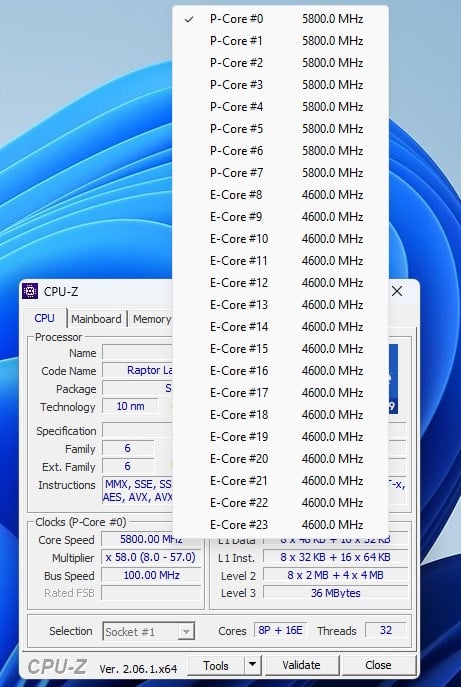Select P-Core #7 clock entry
Viewport: 461px width, 687px height.
[x=280, y=173]
